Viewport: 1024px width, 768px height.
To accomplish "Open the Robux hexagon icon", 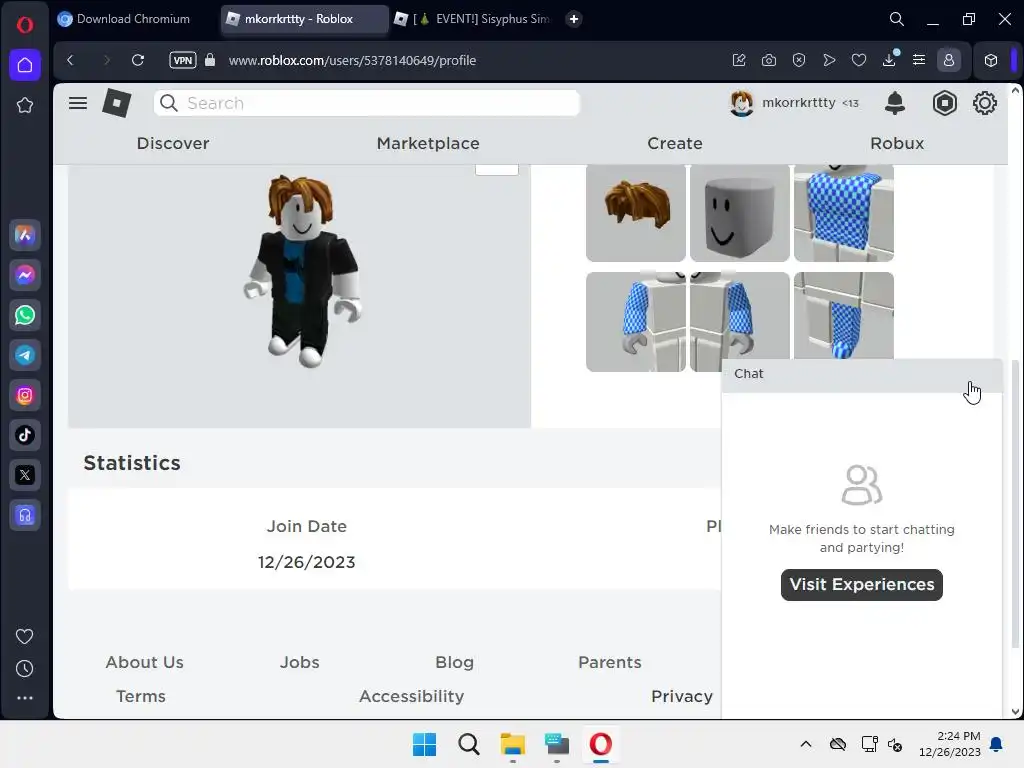I will click(944, 103).
